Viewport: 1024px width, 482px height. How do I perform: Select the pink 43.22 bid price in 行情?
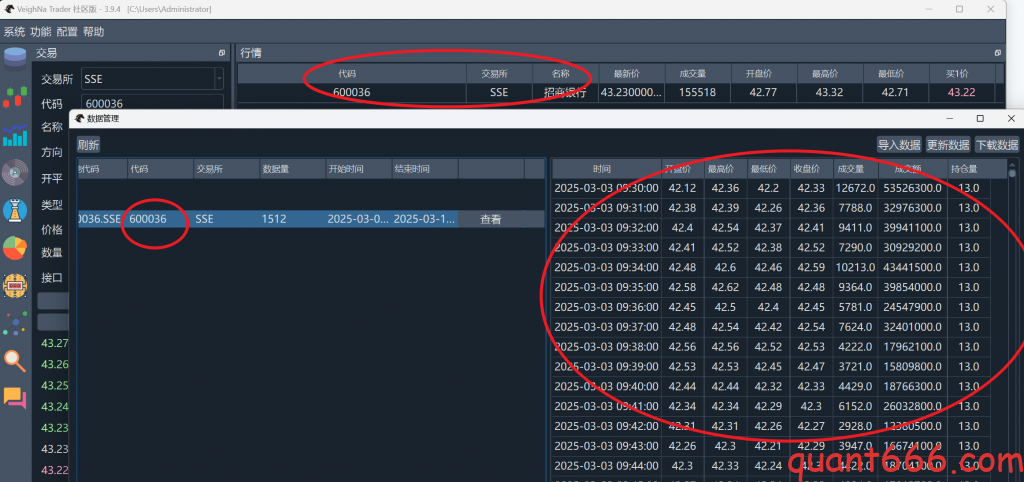click(961, 93)
